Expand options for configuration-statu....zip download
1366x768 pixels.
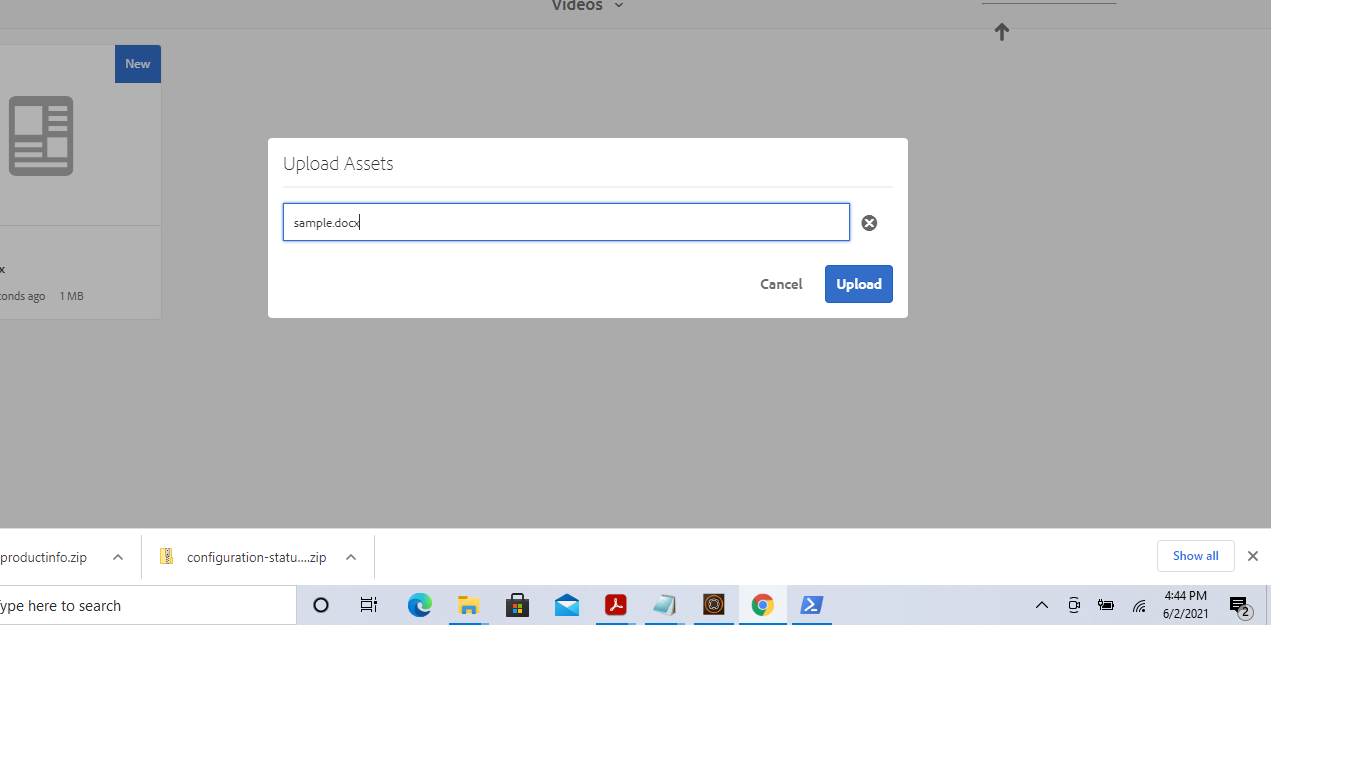pyautogui.click(x=350, y=556)
